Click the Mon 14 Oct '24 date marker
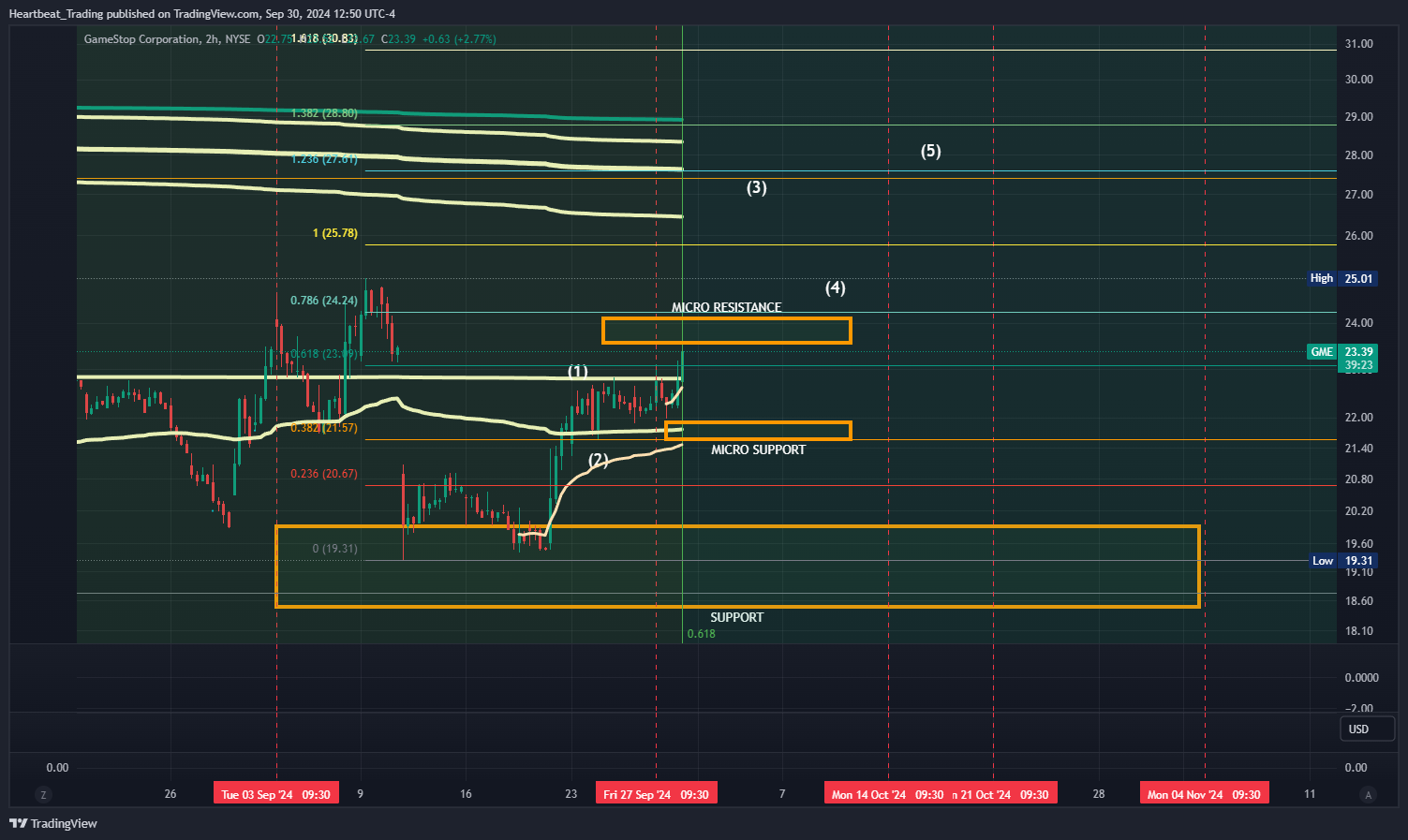The width and height of the screenshot is (1408, 840). [x=887, y=794]
